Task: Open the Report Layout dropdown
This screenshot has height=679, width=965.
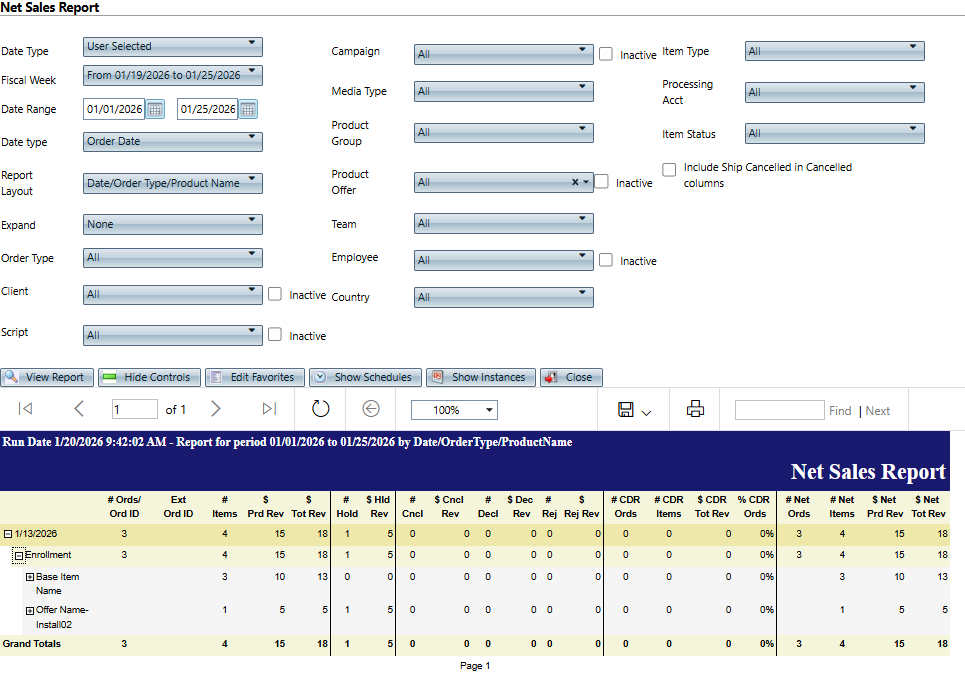Action: click(x=173, y=183)
